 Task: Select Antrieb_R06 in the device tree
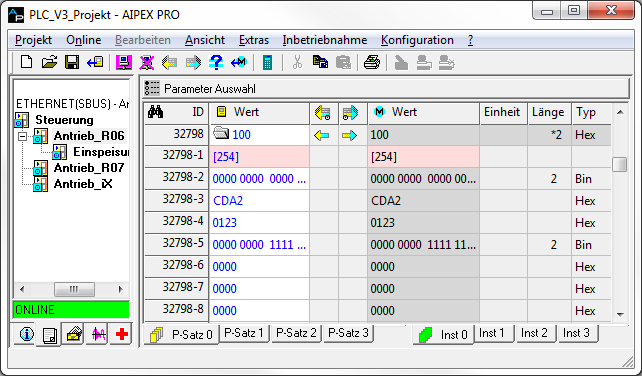[89, 136]
